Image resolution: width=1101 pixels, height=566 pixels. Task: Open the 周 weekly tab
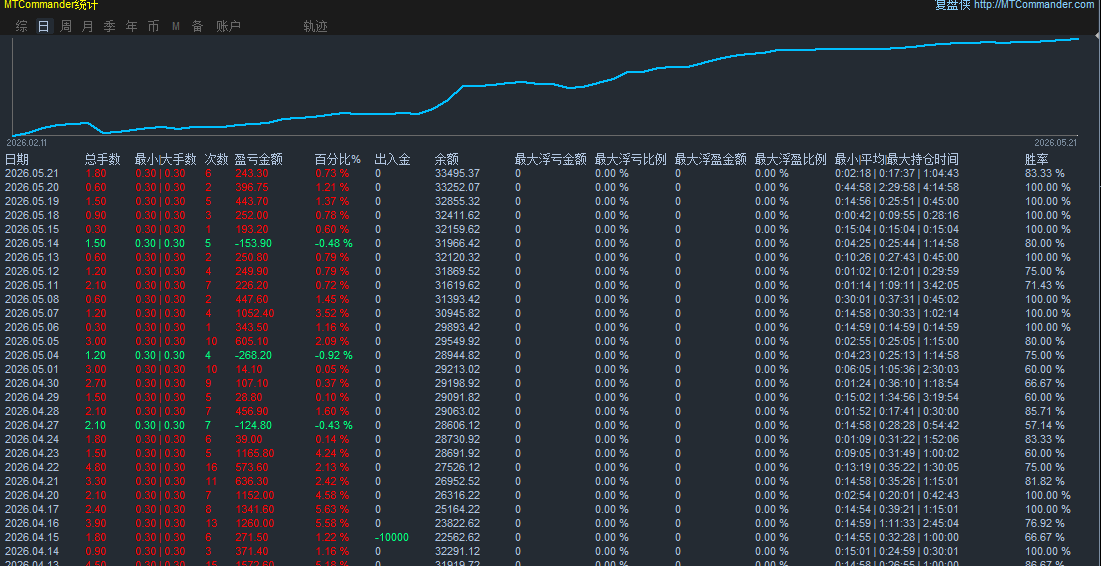[66, 27]
